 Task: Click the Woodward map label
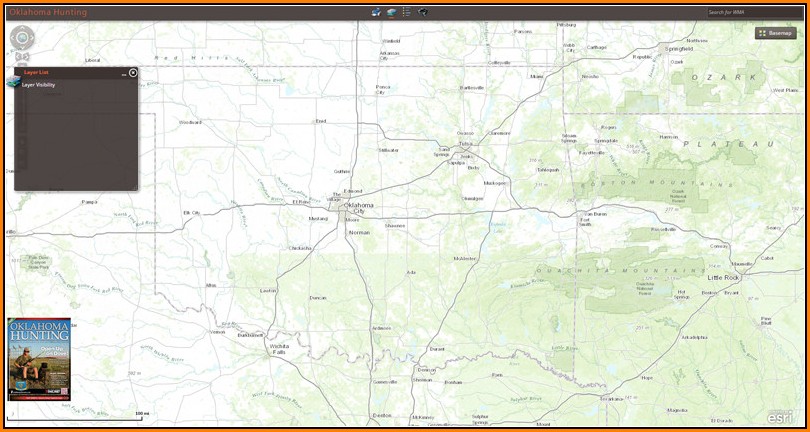point(190,122)
